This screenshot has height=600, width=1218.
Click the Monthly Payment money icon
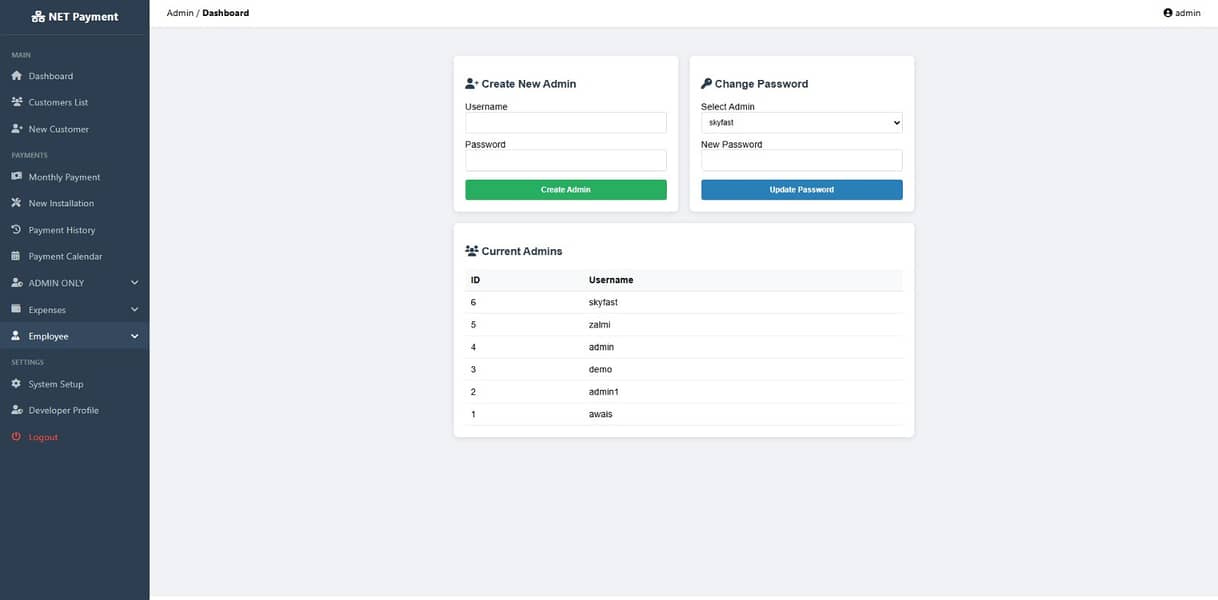tap(16, 177)
